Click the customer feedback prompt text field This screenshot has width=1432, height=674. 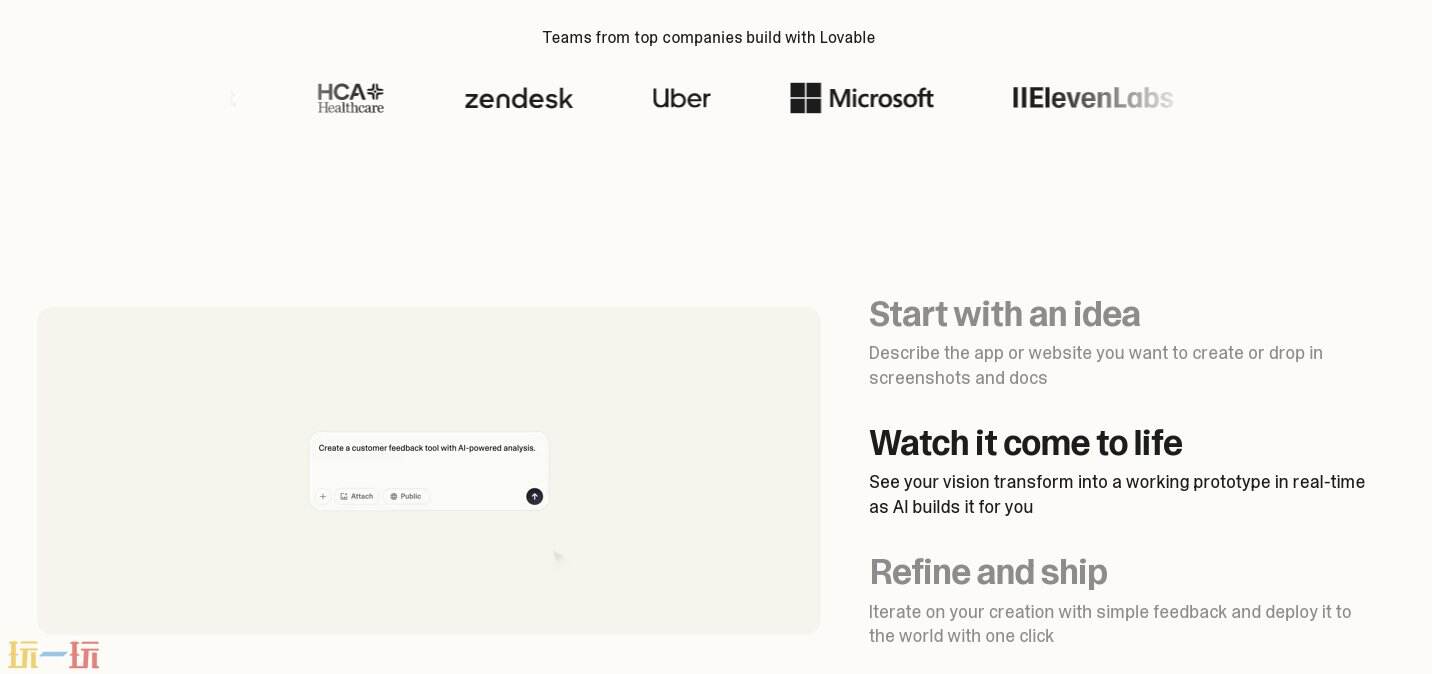pyautogui.click(x=427, y=449)
